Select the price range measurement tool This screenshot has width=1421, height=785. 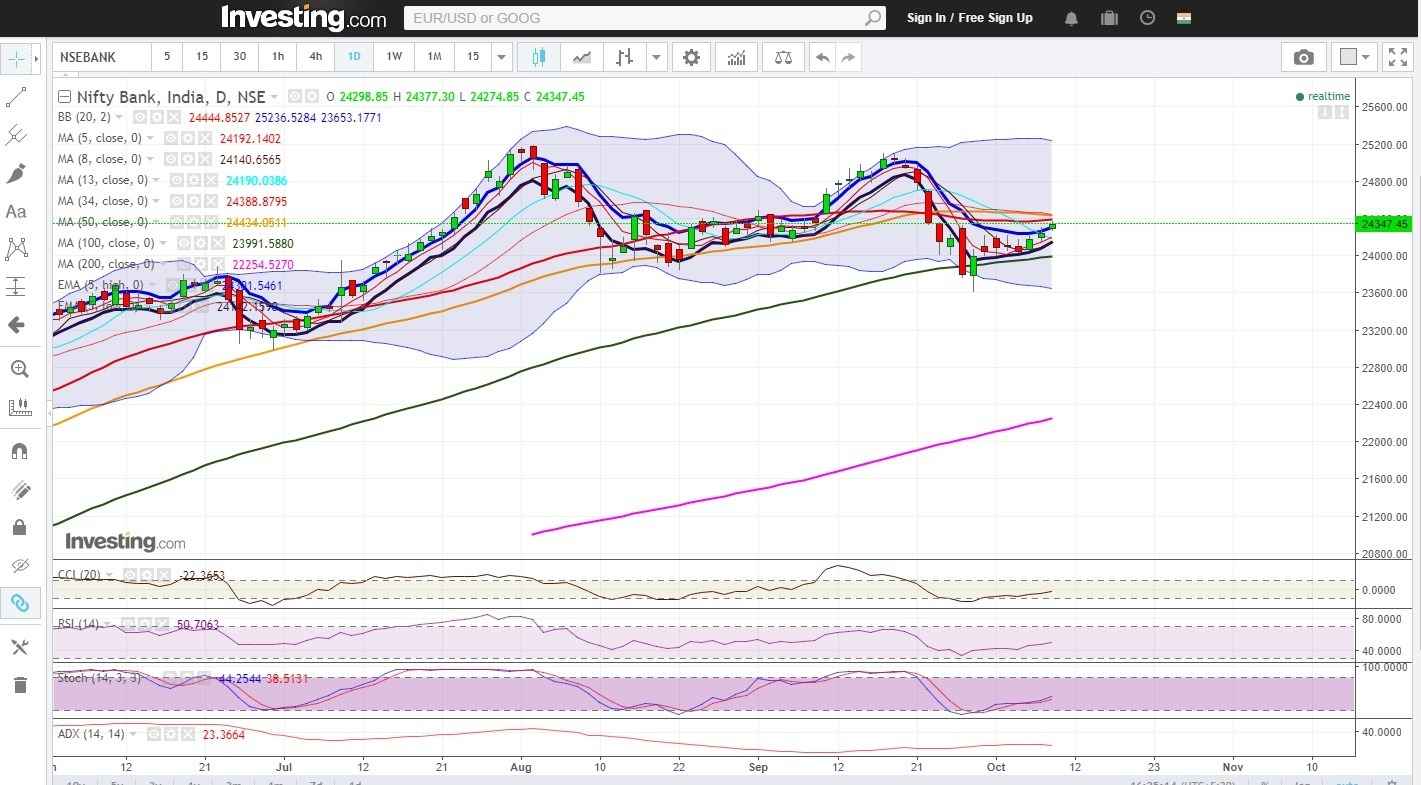tap(16, 286)
